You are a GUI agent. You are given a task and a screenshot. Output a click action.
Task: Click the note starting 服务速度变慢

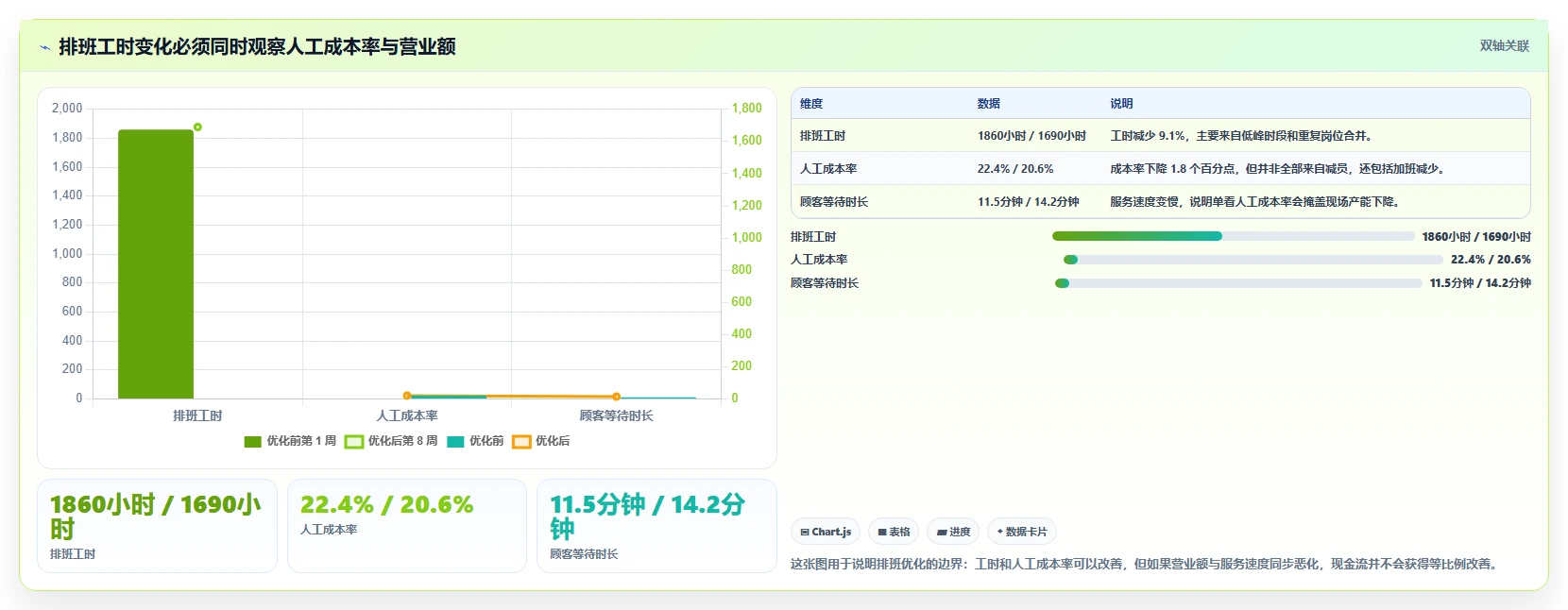point(1255,202)
